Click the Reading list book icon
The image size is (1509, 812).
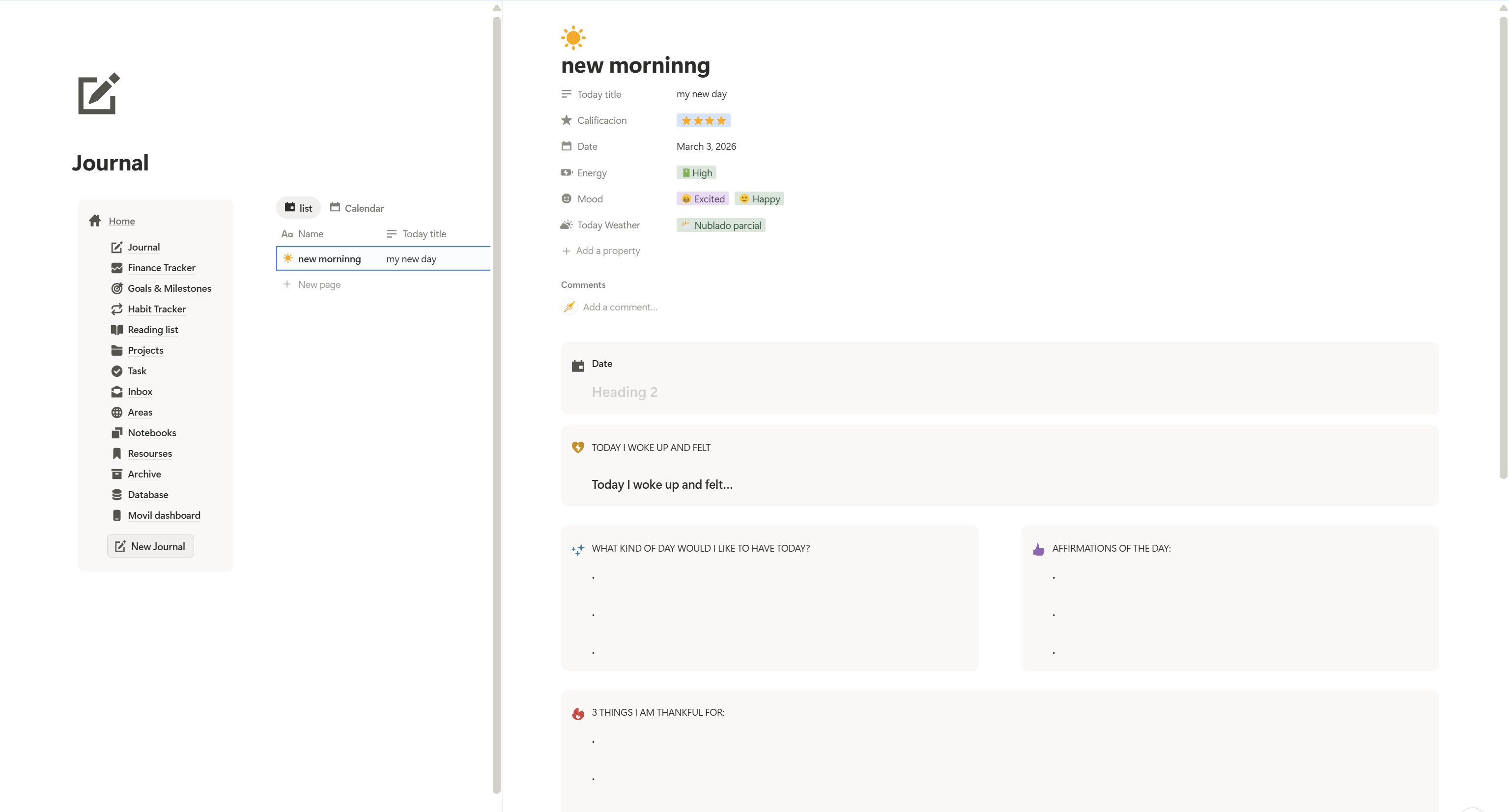[117, 330]
